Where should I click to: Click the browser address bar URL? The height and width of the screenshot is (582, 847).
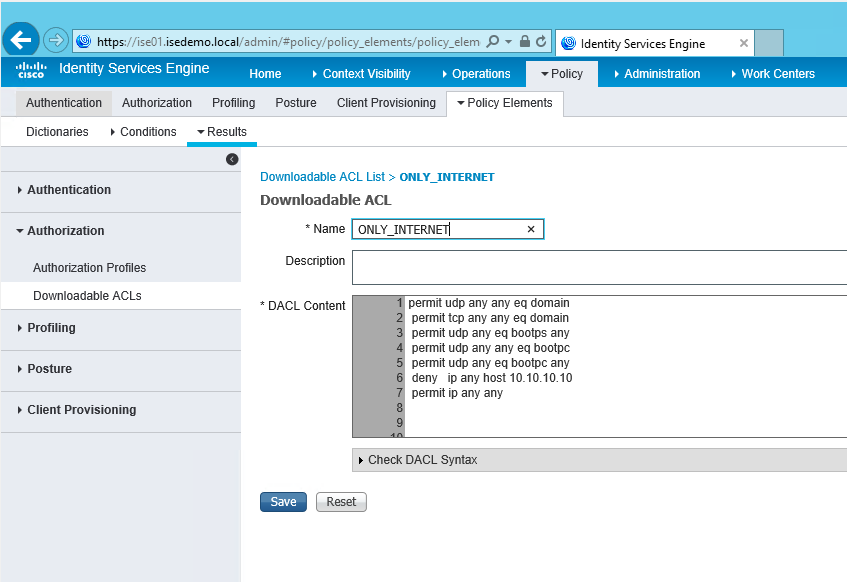tap(288, 42)
